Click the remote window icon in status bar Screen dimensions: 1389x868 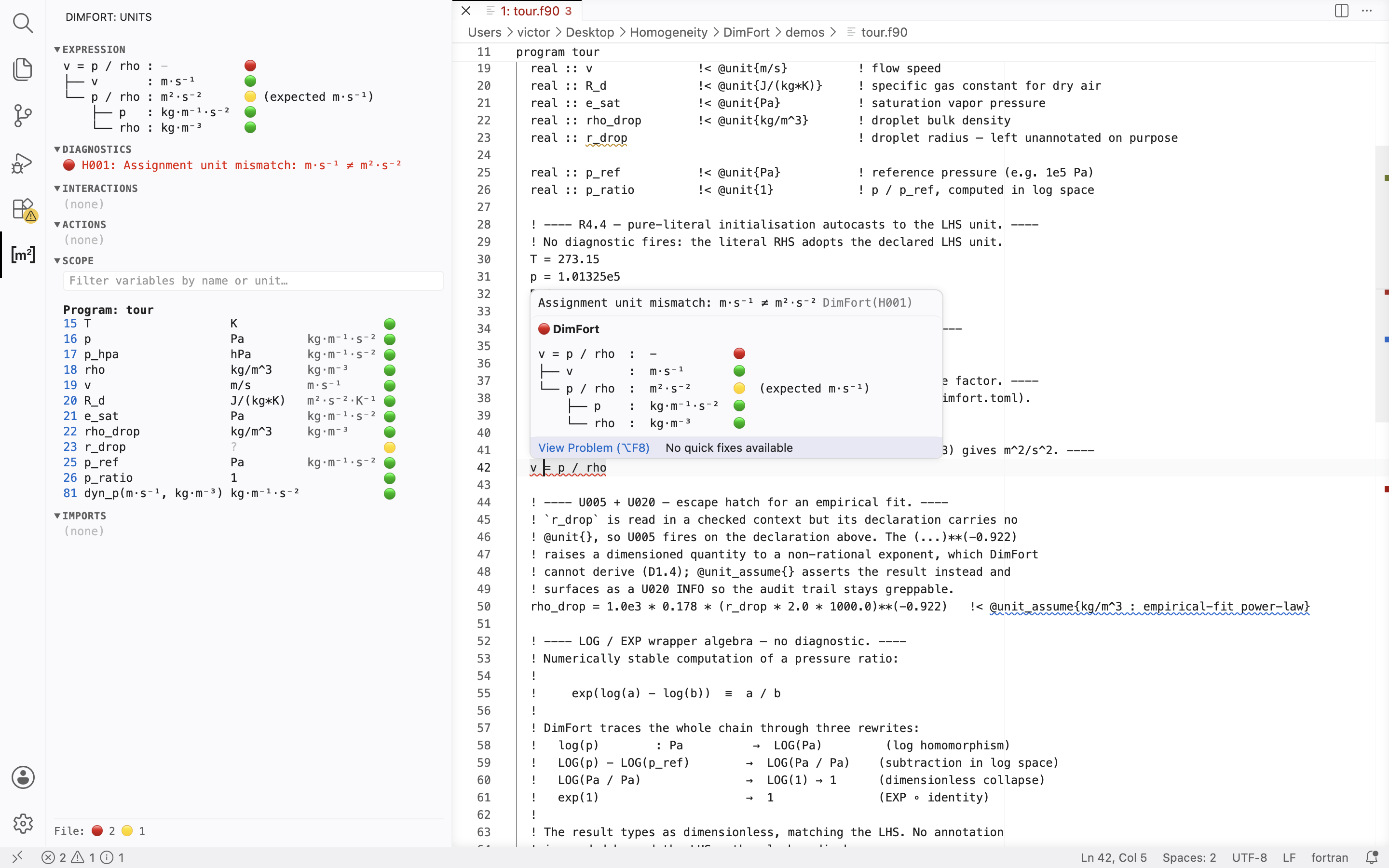point(17,857)
